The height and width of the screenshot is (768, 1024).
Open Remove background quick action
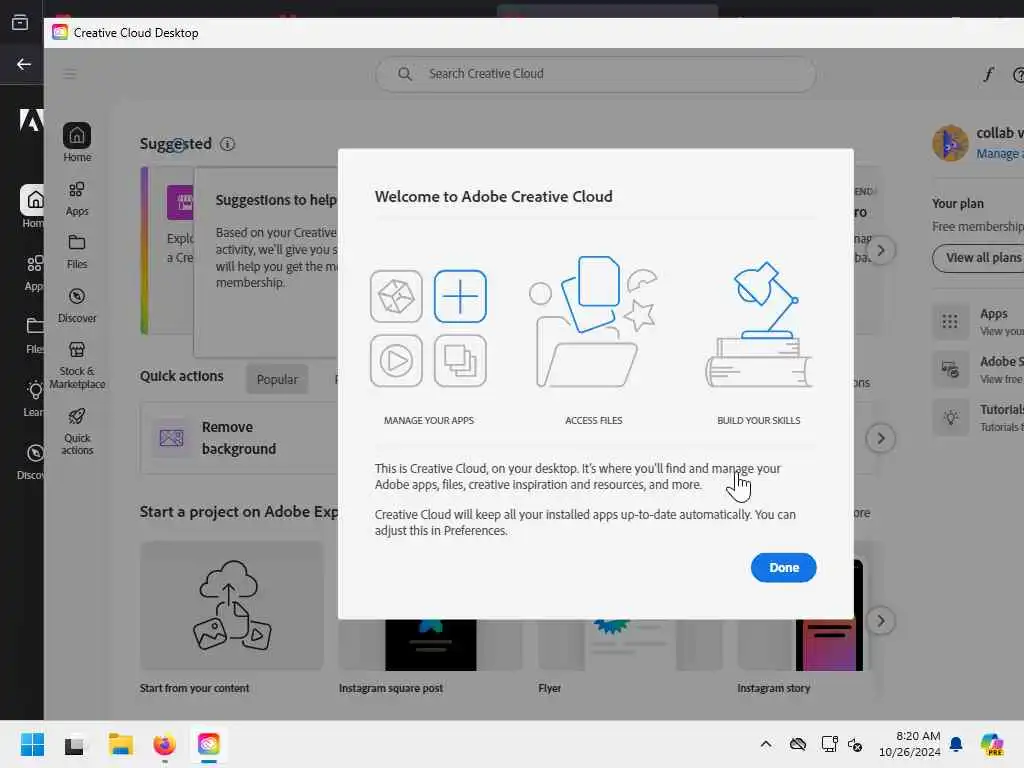[239, 438]
